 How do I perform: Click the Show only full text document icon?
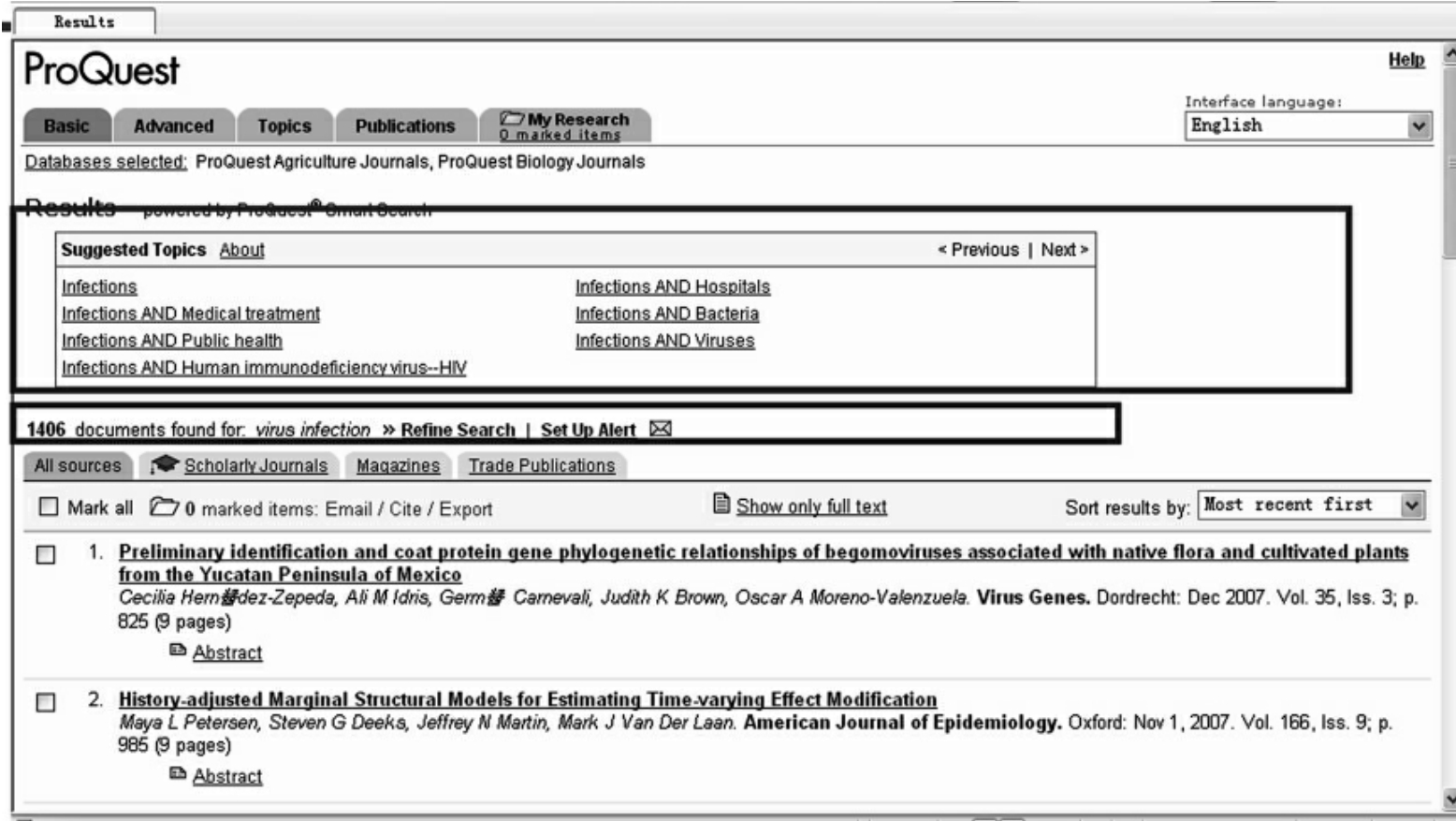(x=721, y=504)
